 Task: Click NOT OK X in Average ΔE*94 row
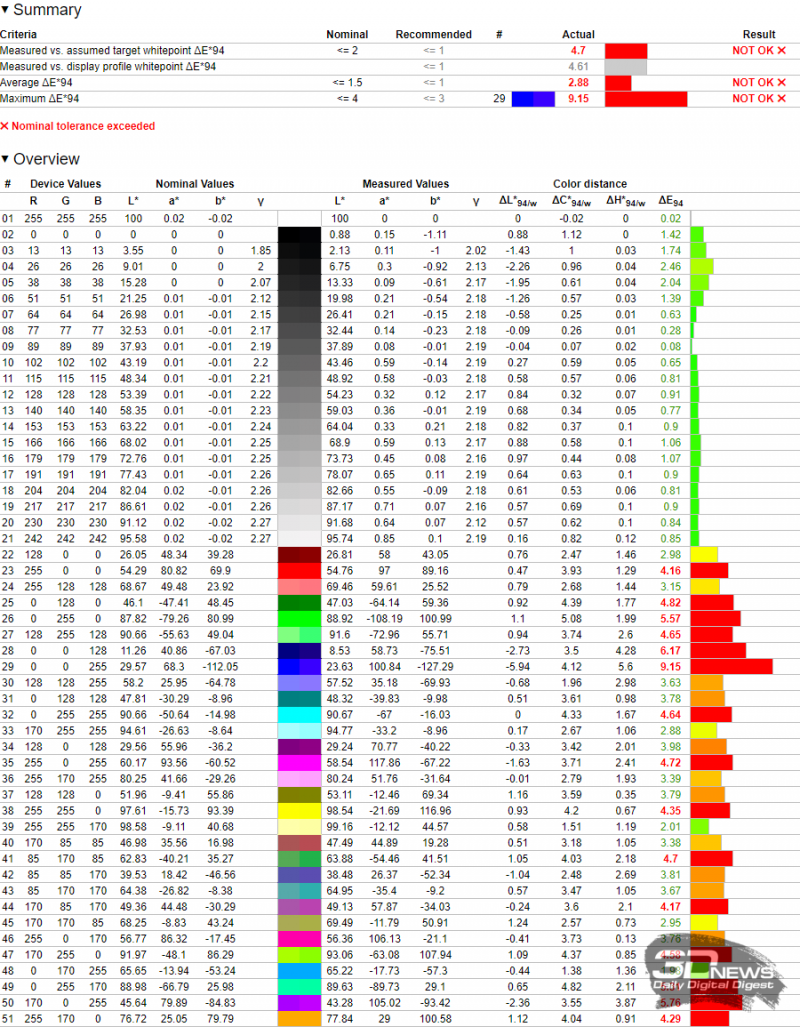pyautogui.click(x=759, y=82)
